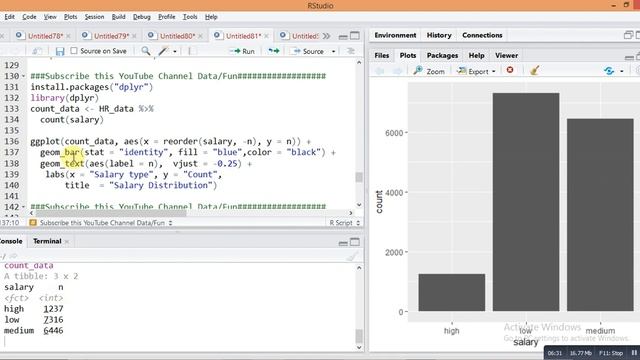Open the compile report notebook icon

coord(191,51)
